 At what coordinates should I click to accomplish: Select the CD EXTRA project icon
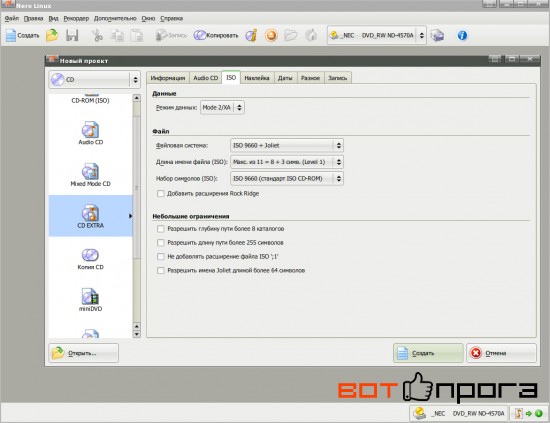(90, 216)
